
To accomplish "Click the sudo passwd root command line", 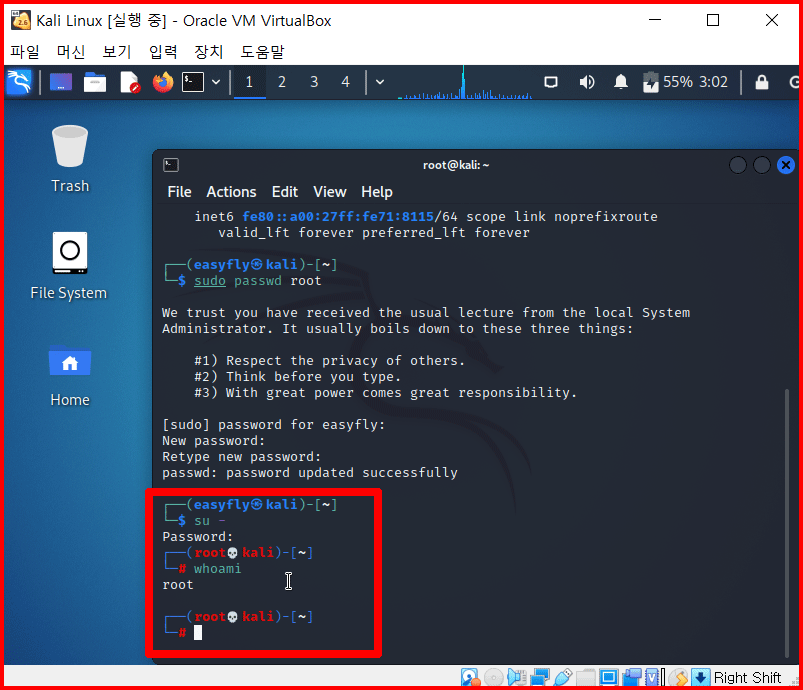I will coord(258,281).
